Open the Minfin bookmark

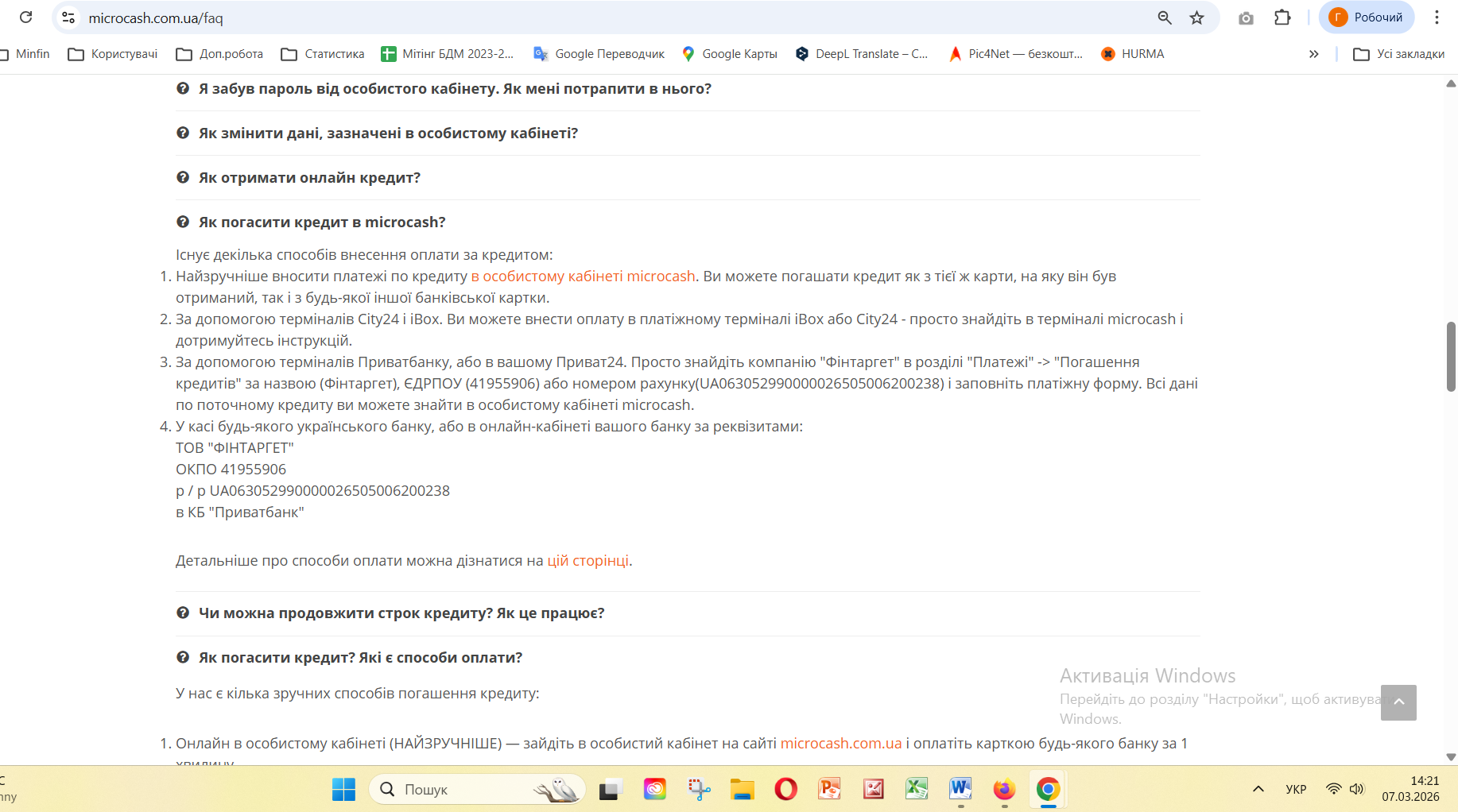pos(25,54)
